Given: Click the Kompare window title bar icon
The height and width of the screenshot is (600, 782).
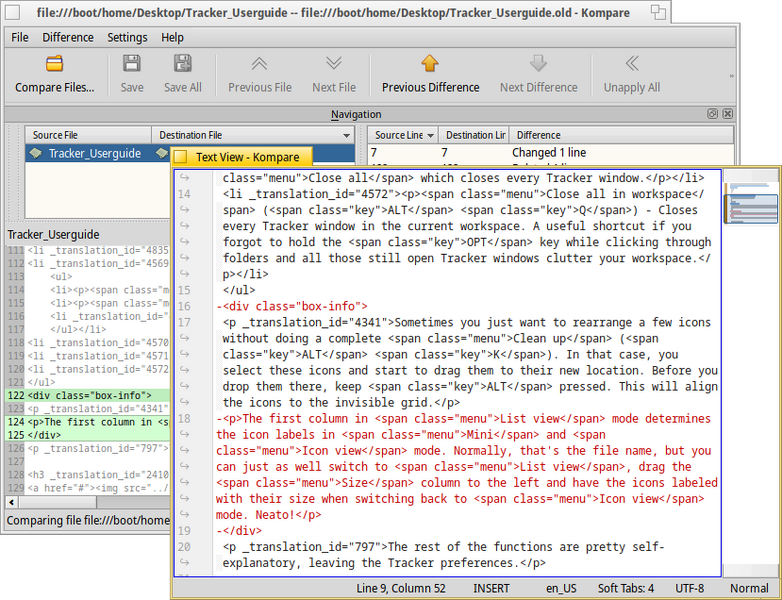Looking at the screenshot, I should pyautogui.click(x=12, y=12).
